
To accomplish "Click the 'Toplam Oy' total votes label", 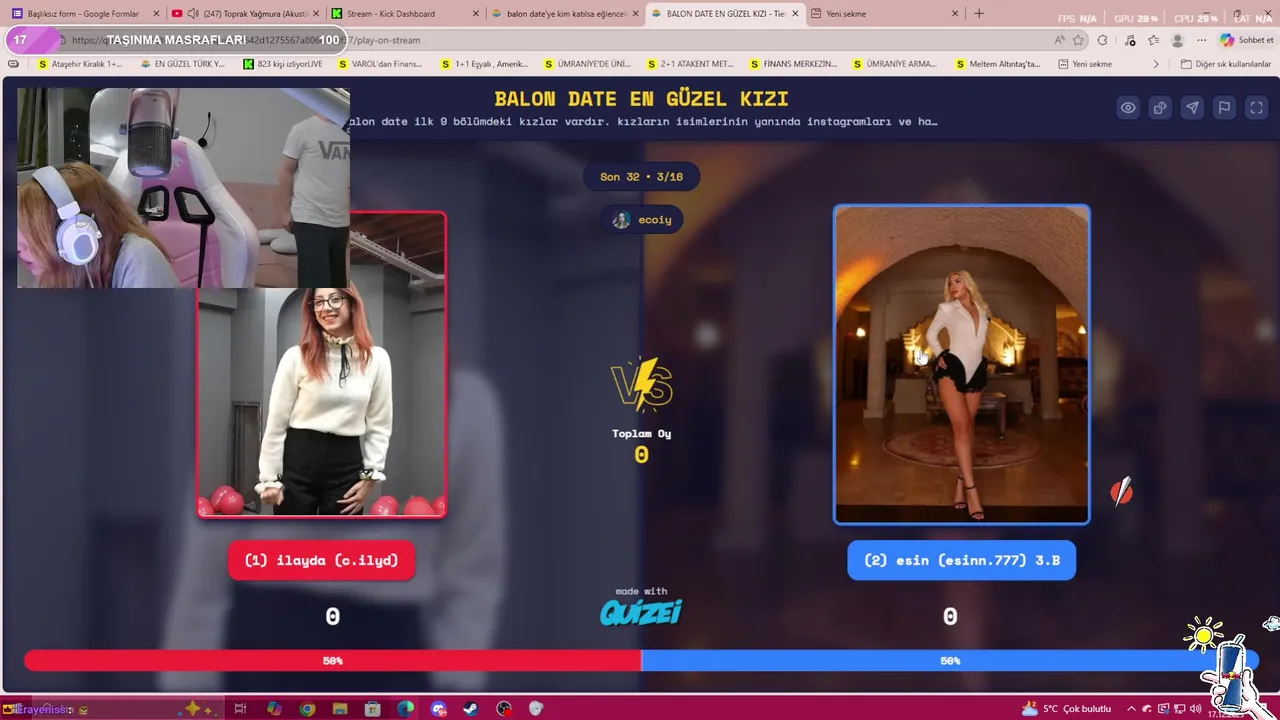I will pyautogui.click(x=641, y=434).
